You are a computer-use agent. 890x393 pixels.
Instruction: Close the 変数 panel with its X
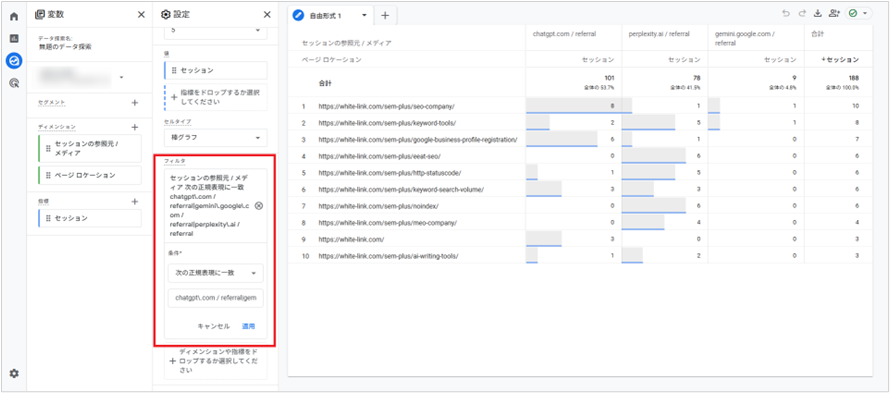coord(141,15)
